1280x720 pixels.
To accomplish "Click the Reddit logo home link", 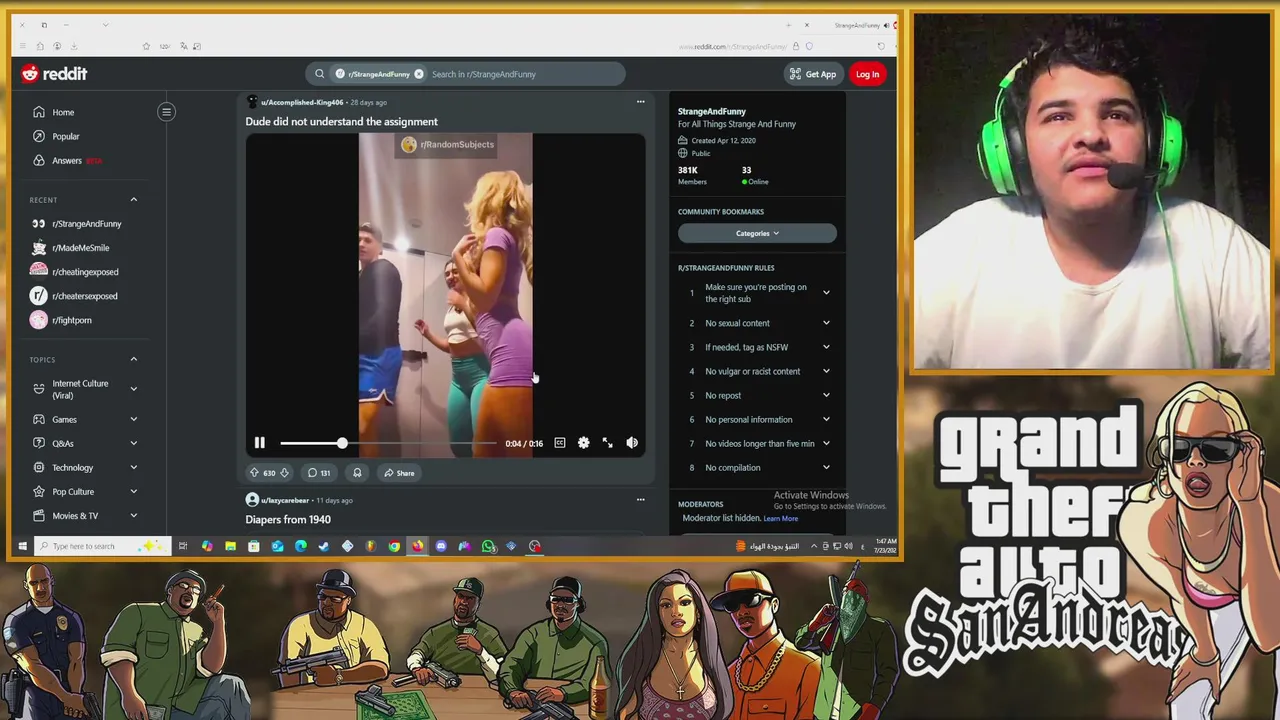I will [x=54, y=74].
